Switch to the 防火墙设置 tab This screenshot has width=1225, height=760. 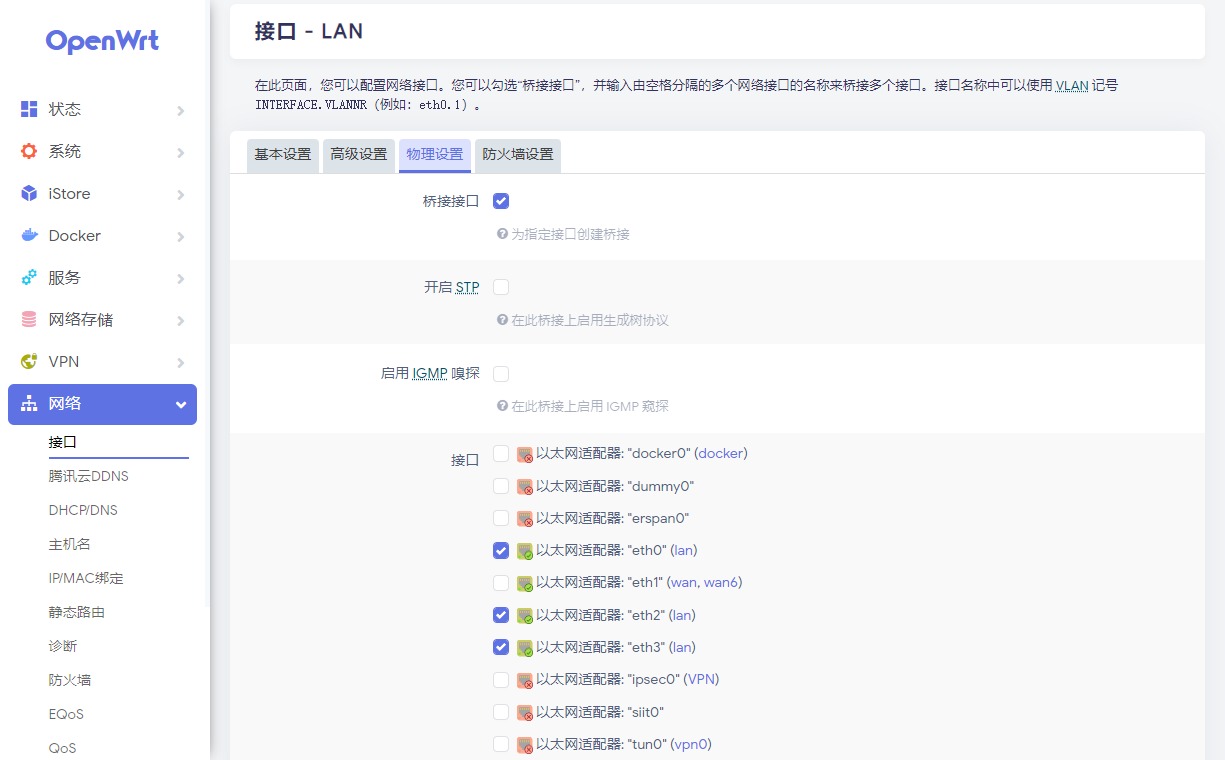point(517,156)
